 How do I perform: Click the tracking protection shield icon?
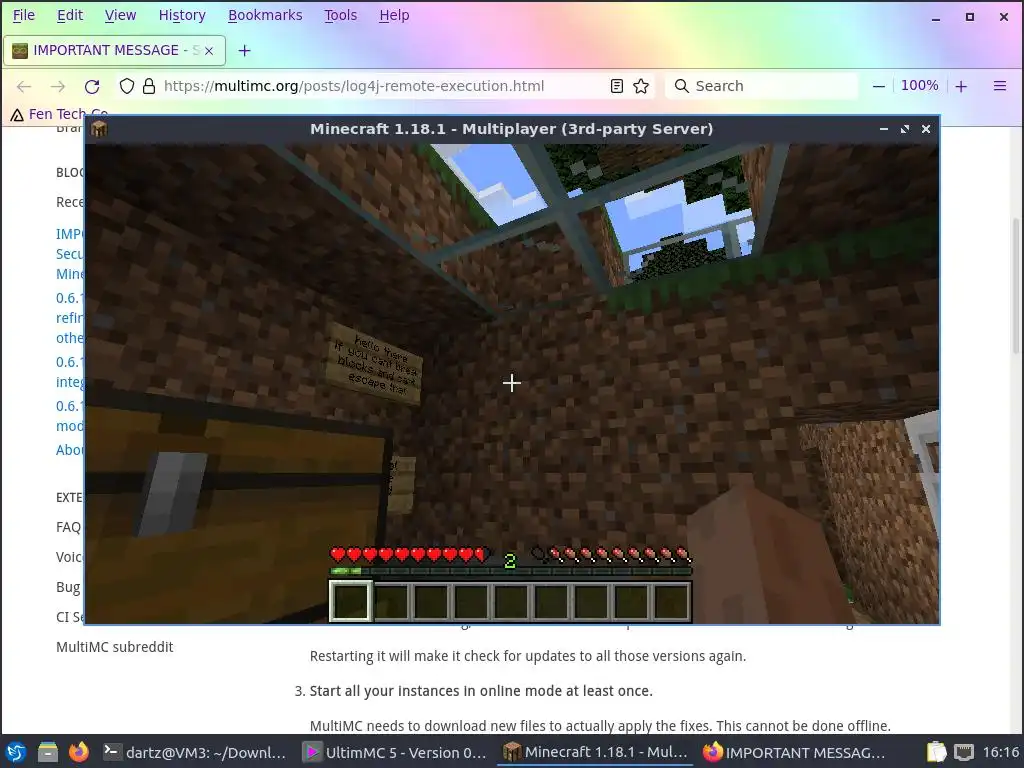coord(127,86)
